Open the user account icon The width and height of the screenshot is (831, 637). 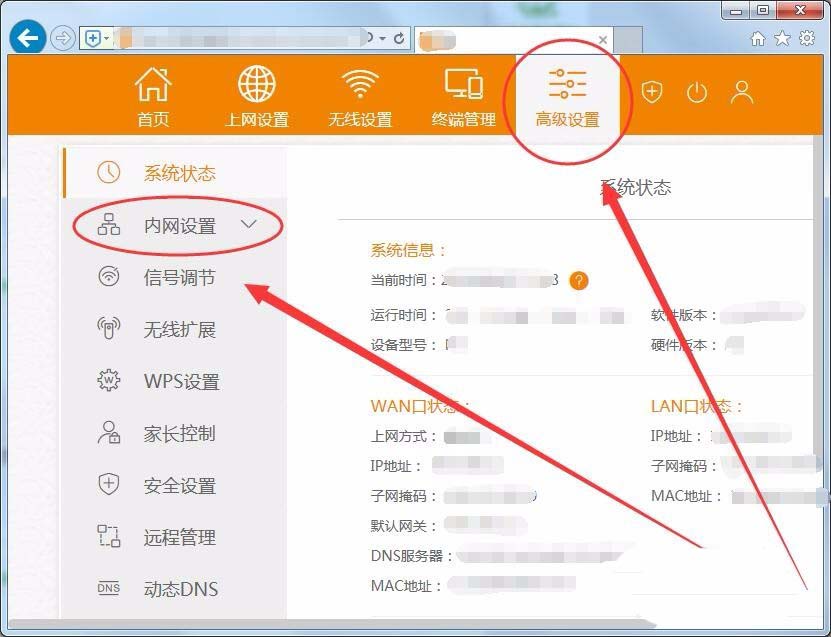coord(742,92)
